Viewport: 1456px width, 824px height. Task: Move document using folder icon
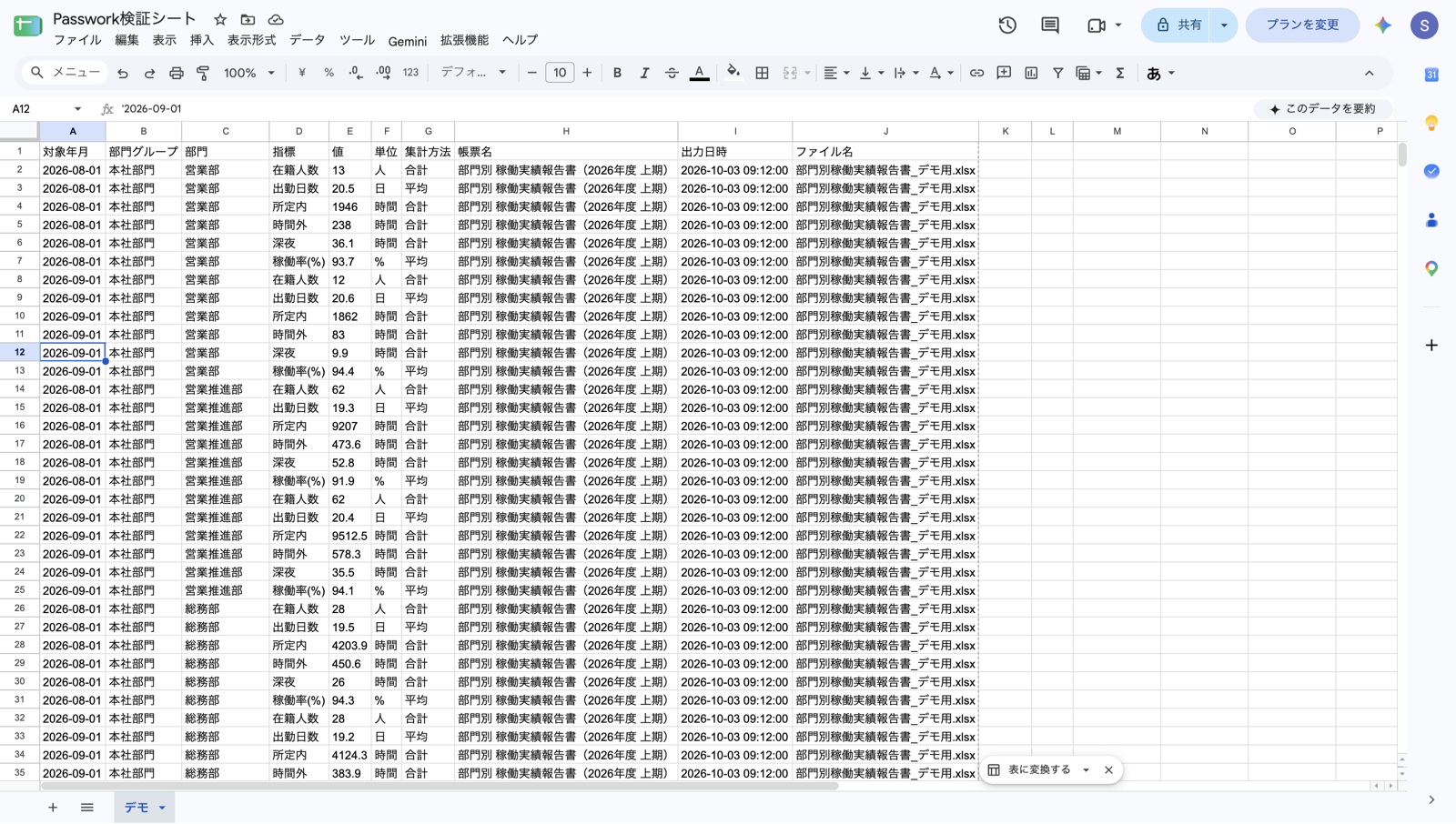coord(248,19)
